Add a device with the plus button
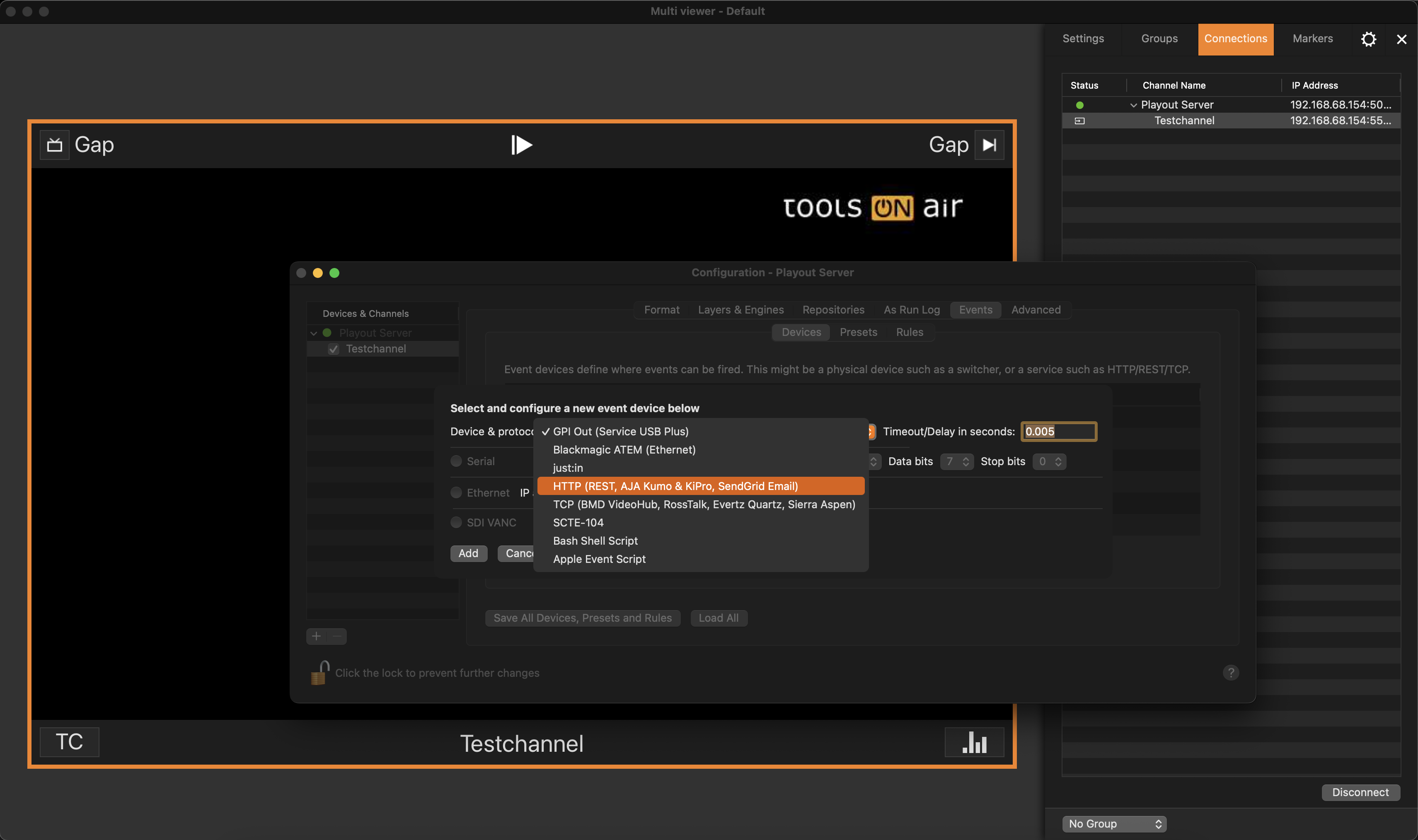1418x840 pixels. tap(317, 636)
